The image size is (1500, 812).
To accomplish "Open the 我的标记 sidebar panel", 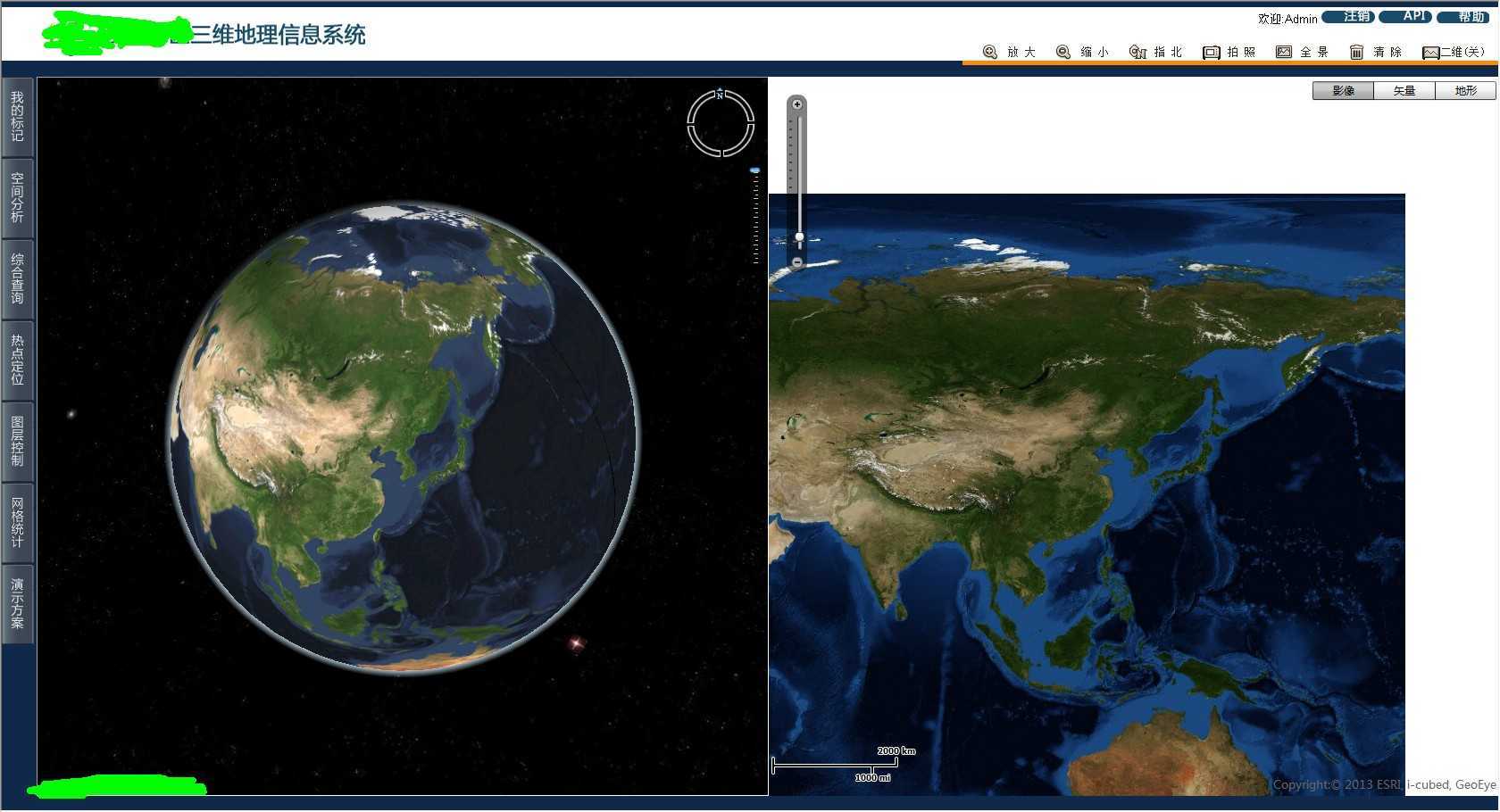I will coord(17,117).
